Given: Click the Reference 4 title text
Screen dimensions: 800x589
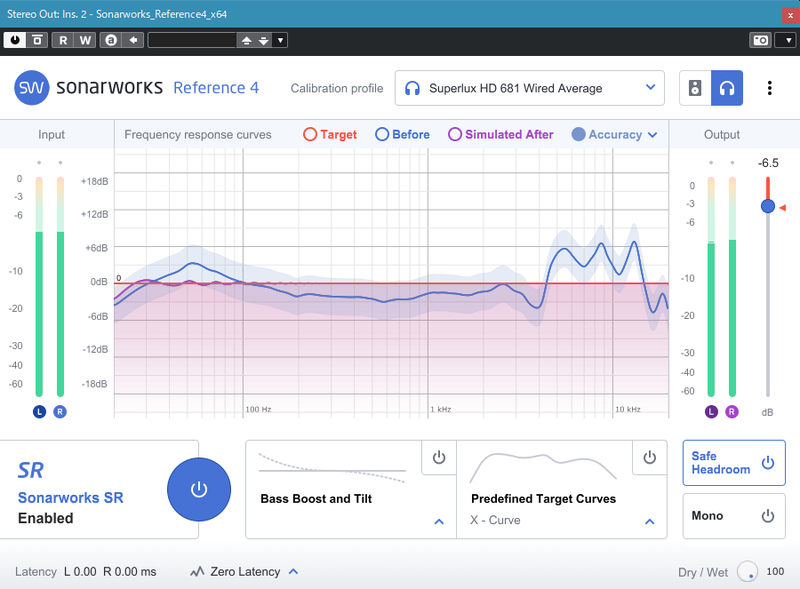Looking at the screenshot, I should pyautogui.click(x=216, y=88).
